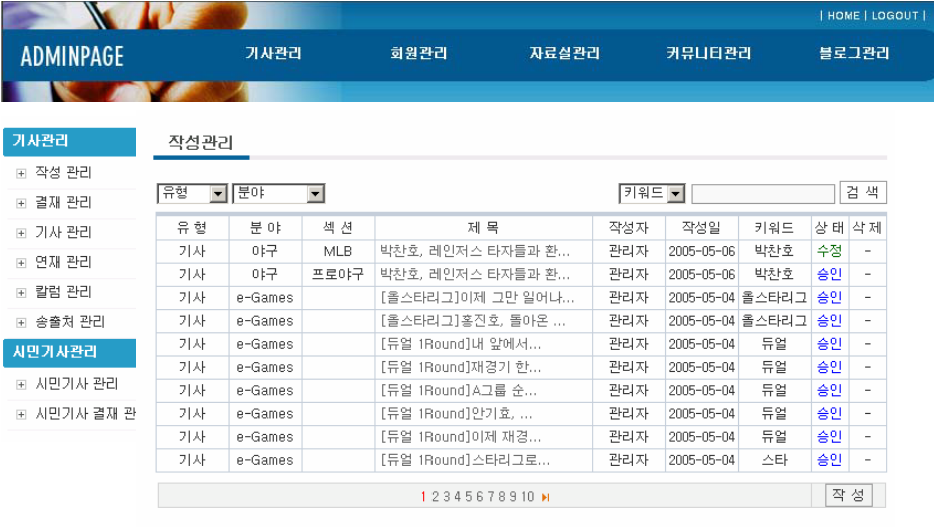
Task: Expand the 작성 관리 plus icon
Action: tap(21, 173)
